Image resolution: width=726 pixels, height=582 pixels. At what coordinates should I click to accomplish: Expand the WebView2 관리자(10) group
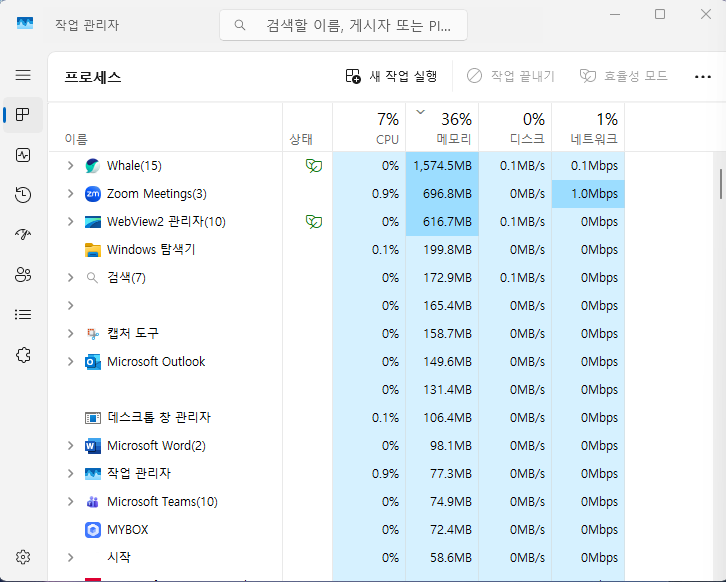70,221
